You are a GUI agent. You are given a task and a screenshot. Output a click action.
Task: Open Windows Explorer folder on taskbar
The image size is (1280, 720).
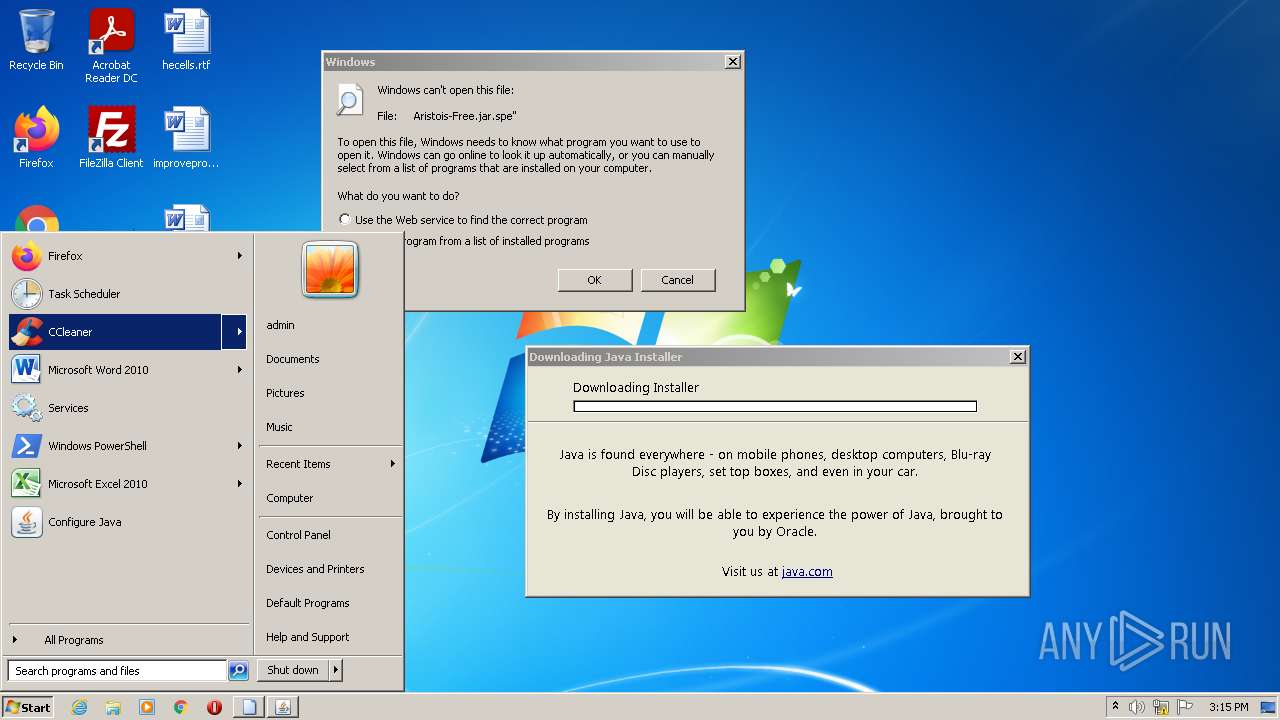tap(113, 707)
